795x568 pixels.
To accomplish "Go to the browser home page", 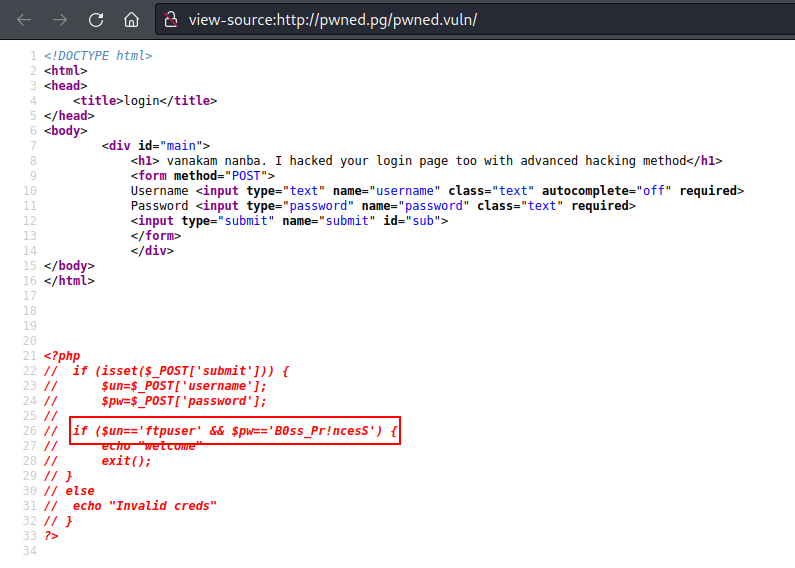I will pos(131,19).
